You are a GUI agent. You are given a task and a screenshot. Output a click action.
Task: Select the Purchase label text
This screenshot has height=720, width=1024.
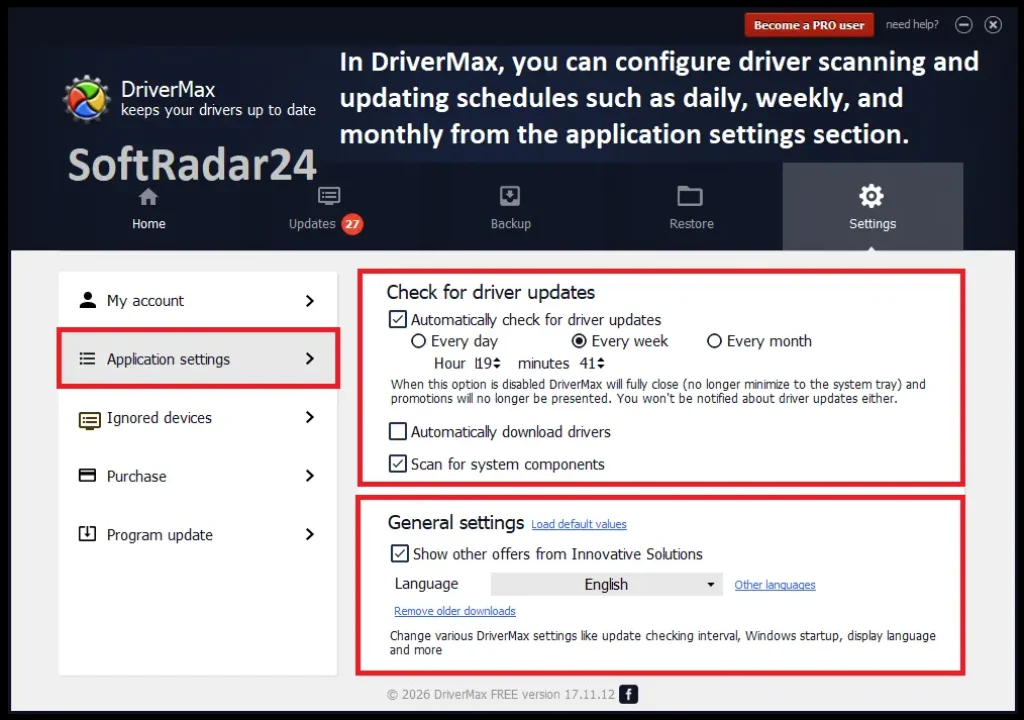(x=136, y=476)
